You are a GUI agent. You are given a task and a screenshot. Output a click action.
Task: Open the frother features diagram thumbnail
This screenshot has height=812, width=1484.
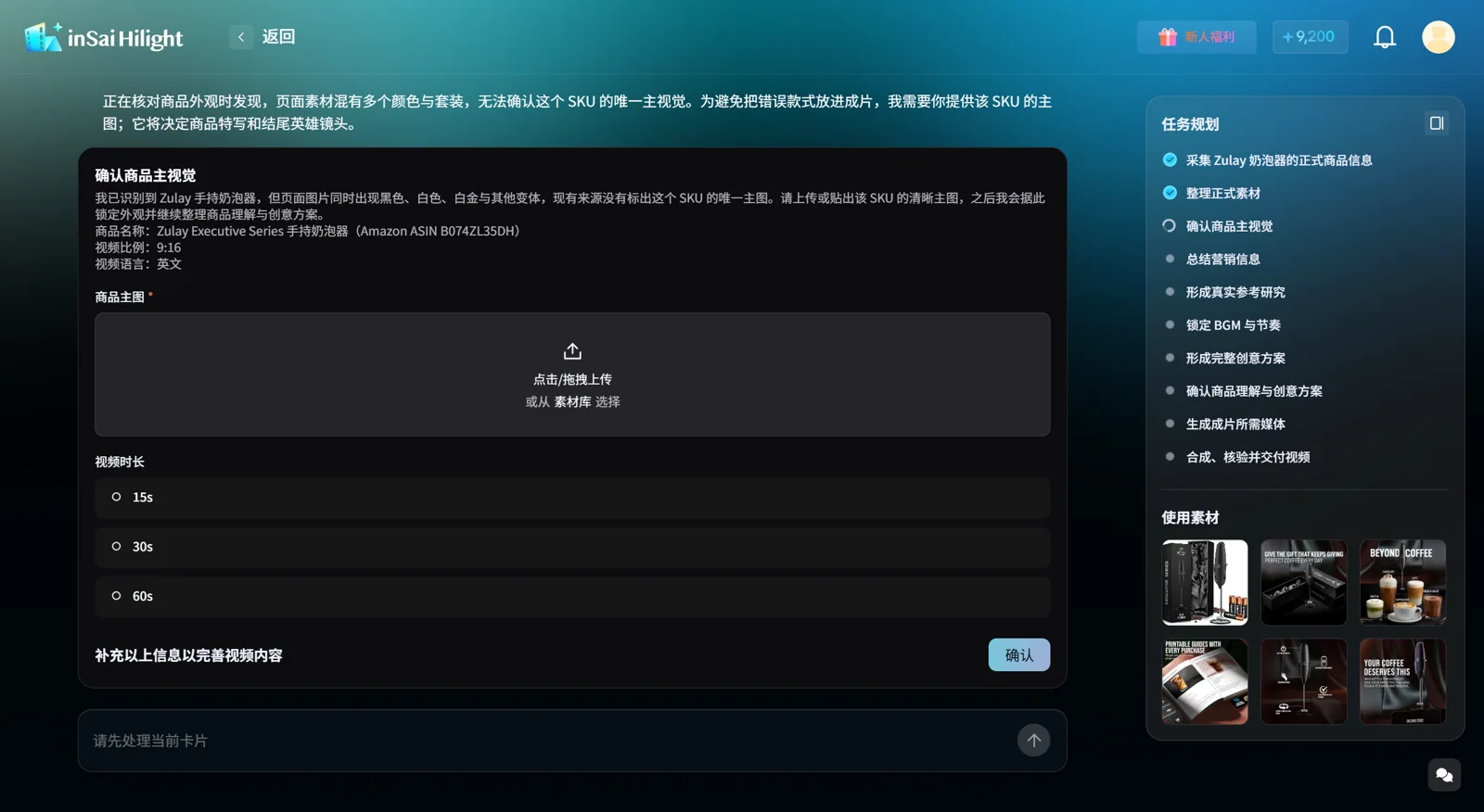(1303, 681)
